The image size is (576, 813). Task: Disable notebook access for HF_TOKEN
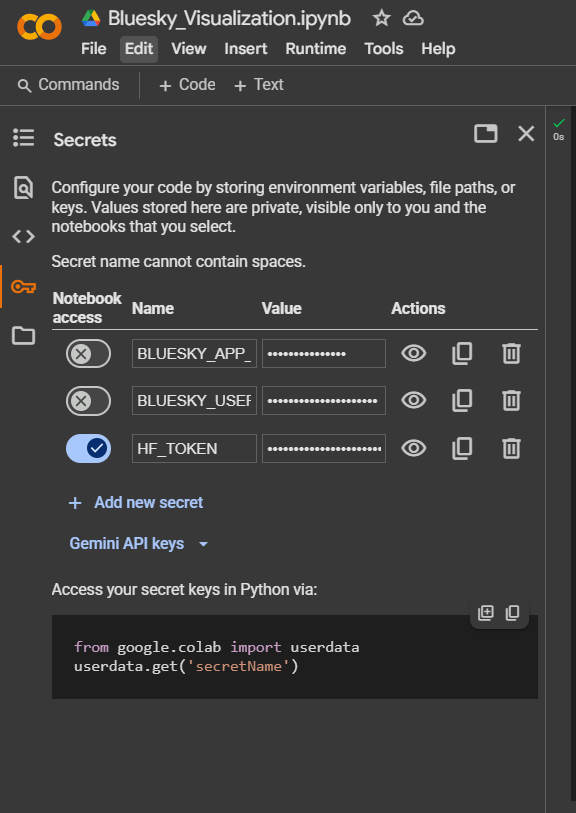click(x=88, y=448)
